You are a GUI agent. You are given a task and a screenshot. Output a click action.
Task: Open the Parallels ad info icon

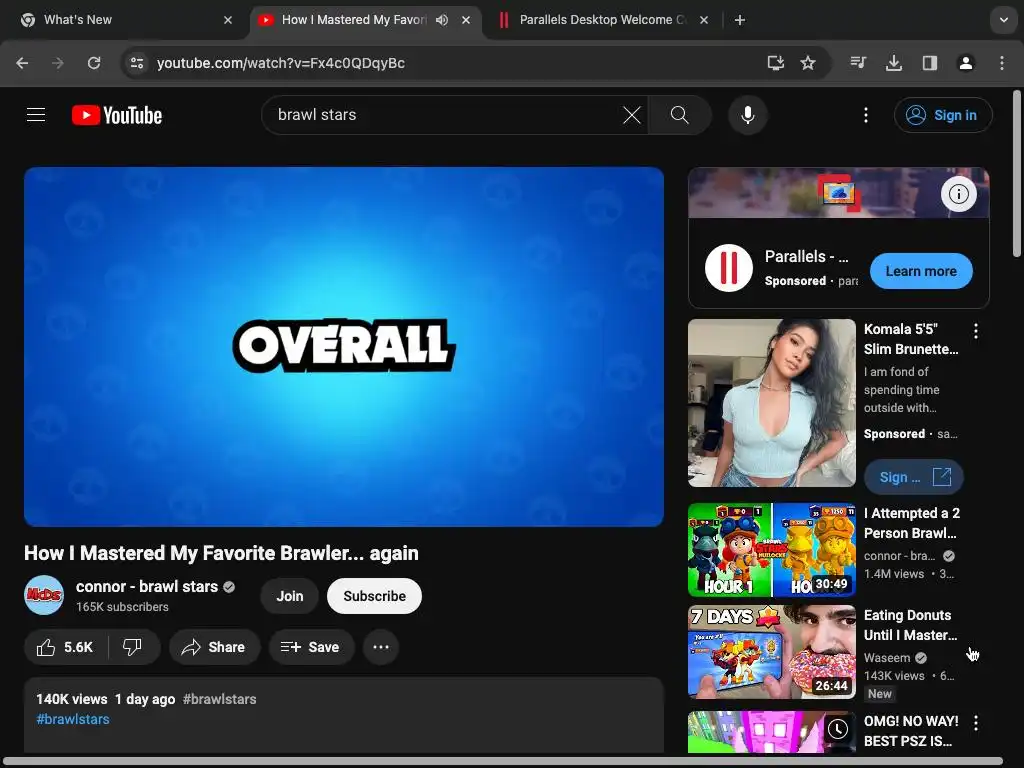point(958,194)
